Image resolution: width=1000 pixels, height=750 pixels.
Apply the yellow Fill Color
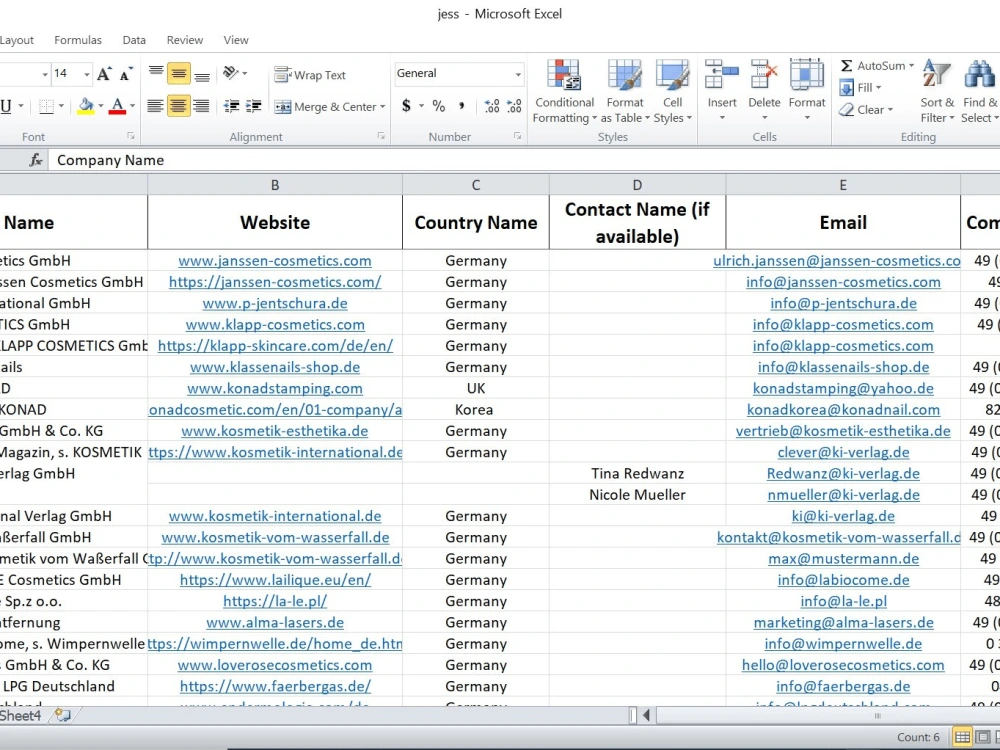click(x=86, y=106)
